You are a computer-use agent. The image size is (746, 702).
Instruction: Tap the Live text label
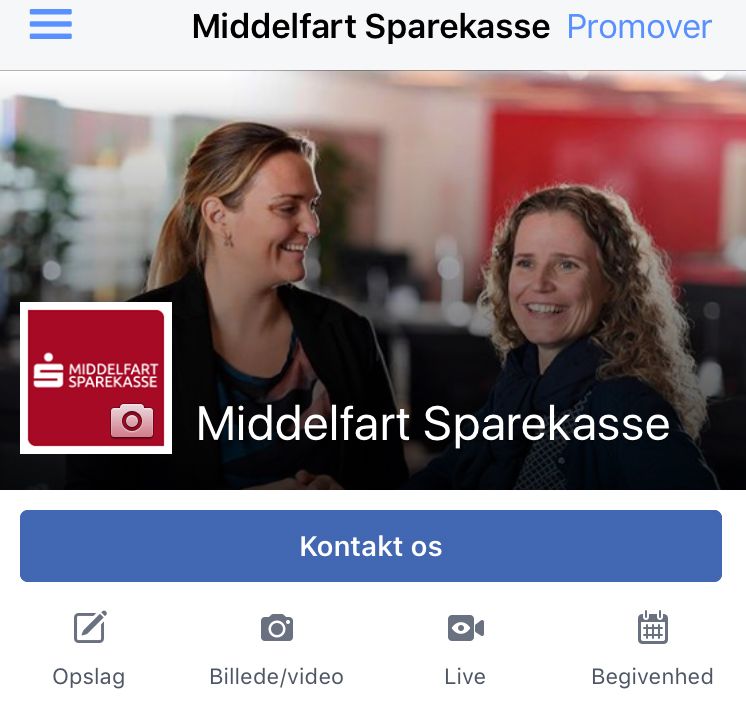pyautogui.click(x=465, y=676)
